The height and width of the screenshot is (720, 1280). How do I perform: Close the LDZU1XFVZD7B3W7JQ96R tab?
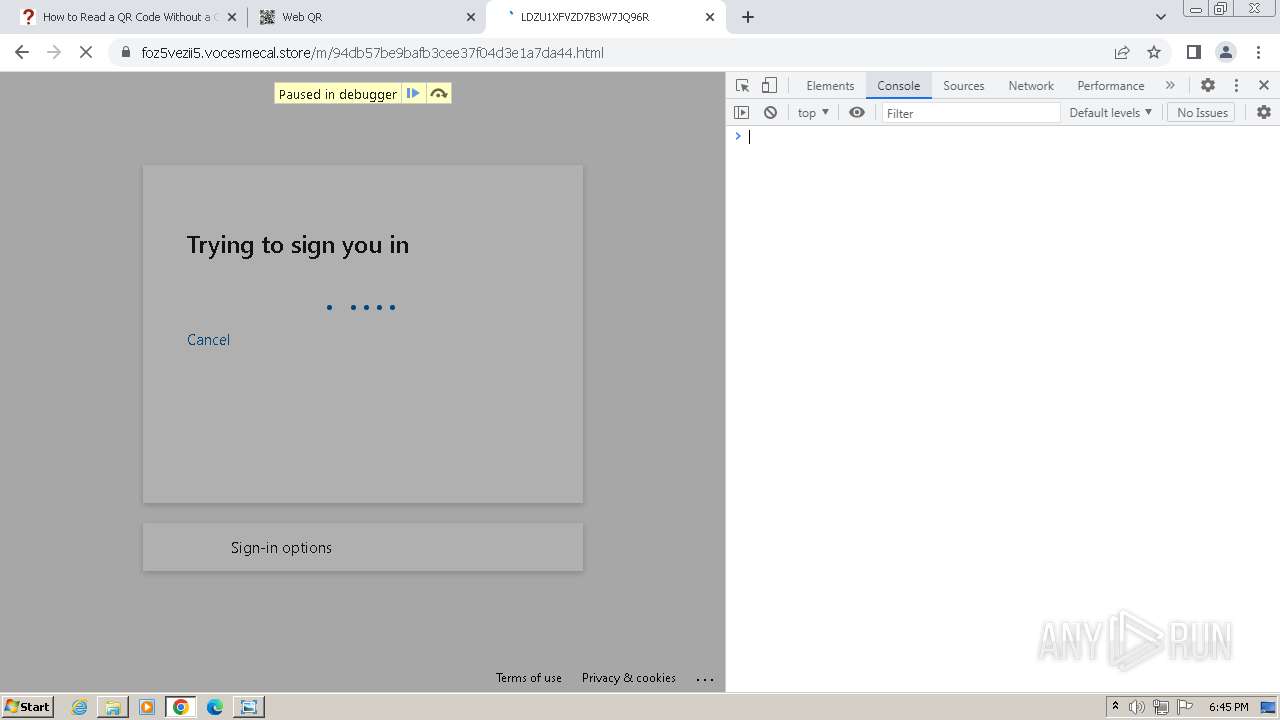pyautogui.click(x=710, y=17)
